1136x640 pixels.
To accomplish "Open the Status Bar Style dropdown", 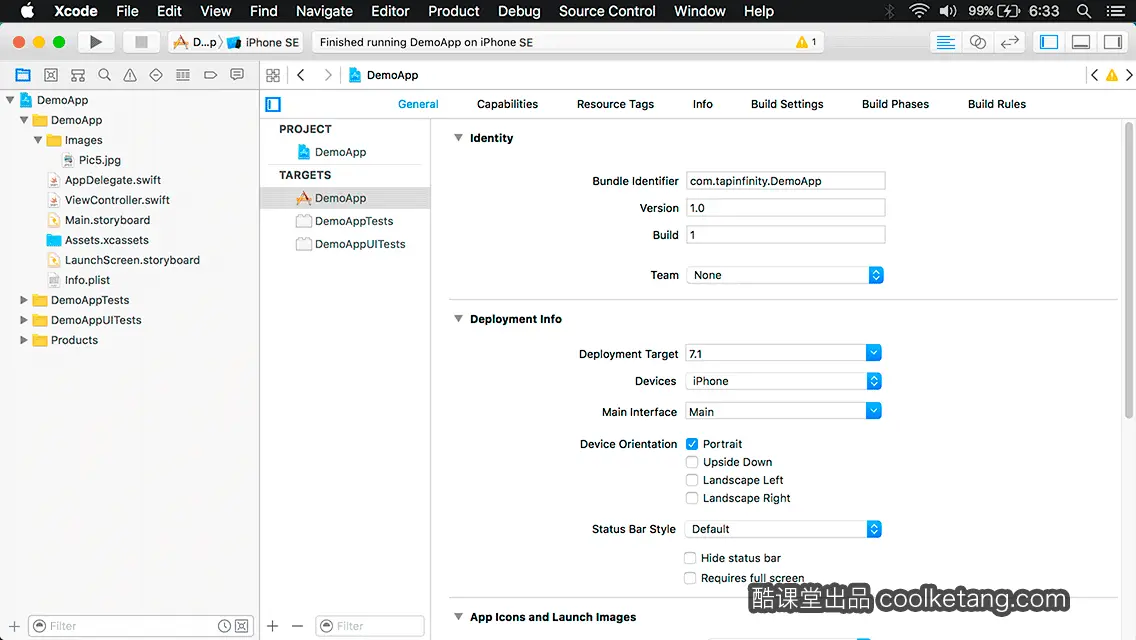I will coord(783,529).
